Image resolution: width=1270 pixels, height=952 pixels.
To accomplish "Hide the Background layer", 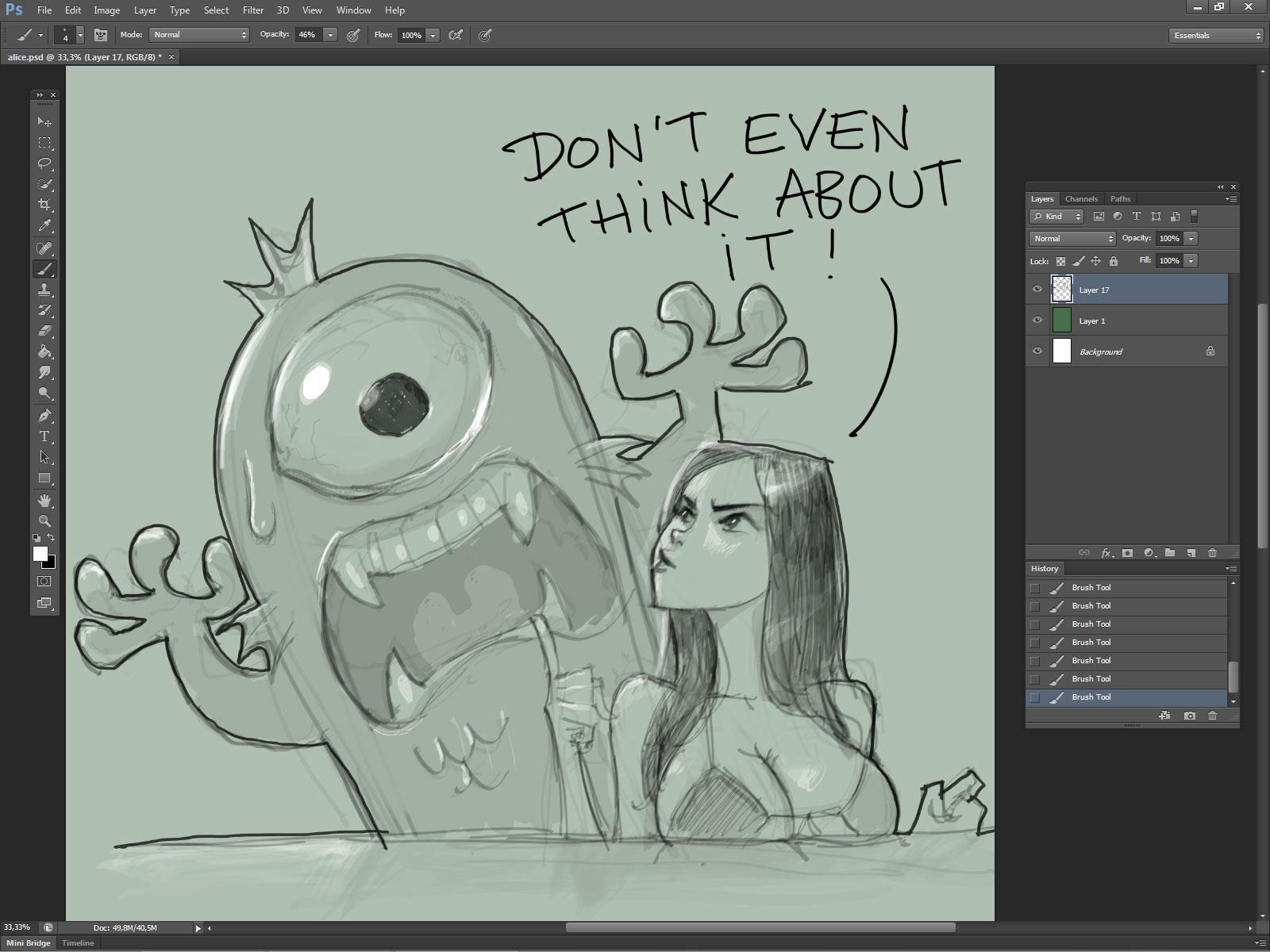I will (1037, 351).
